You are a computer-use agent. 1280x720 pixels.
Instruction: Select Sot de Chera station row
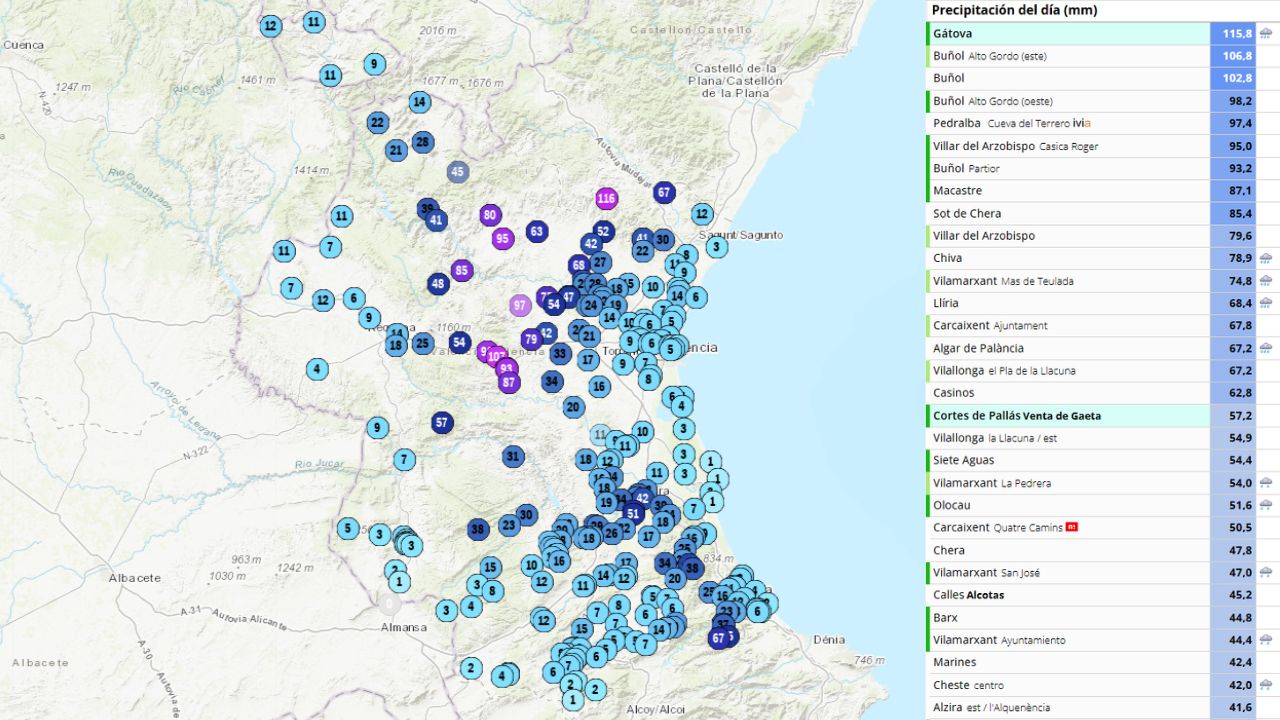click(967, 213)
